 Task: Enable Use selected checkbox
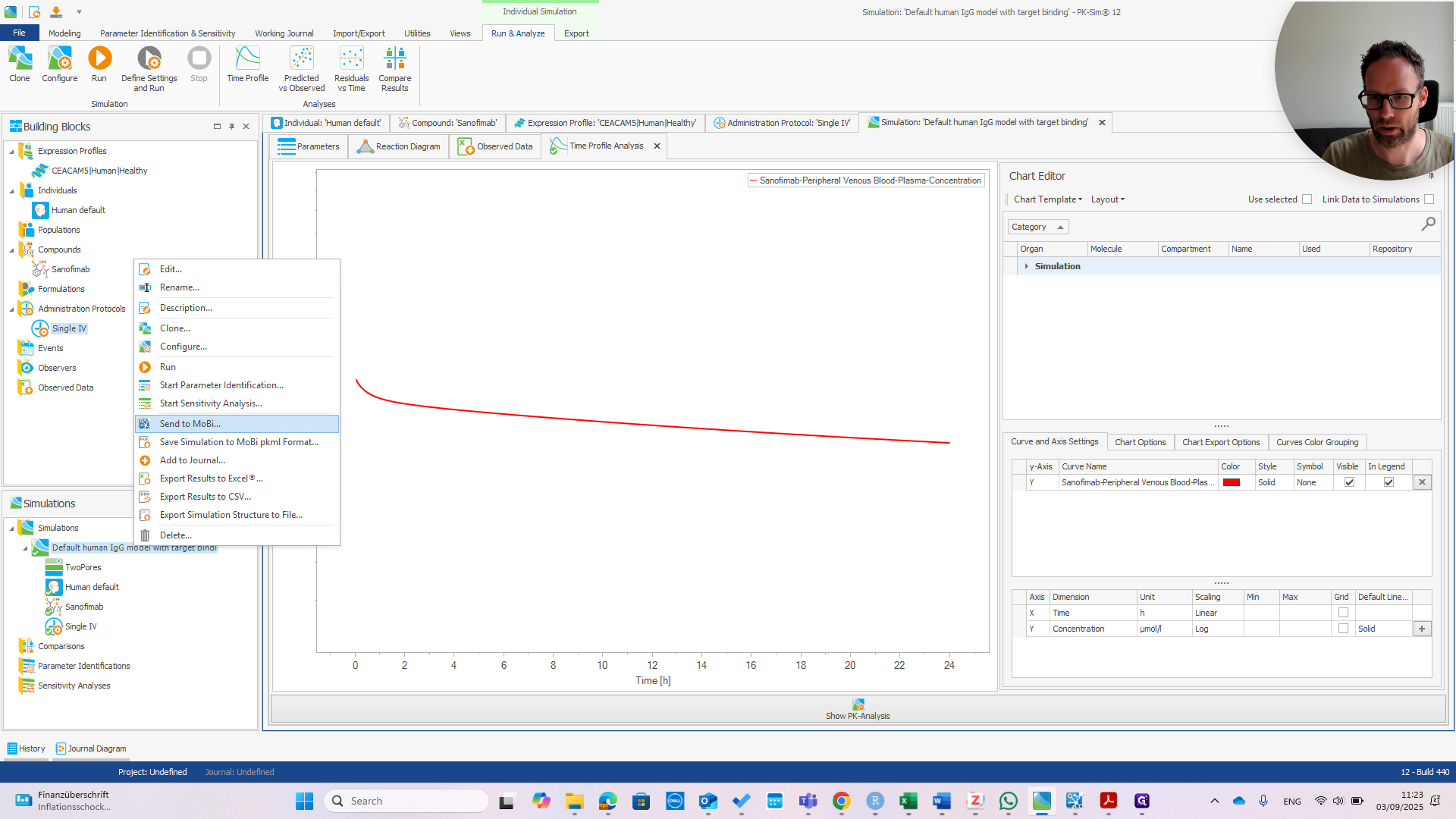click(1307, 199)
